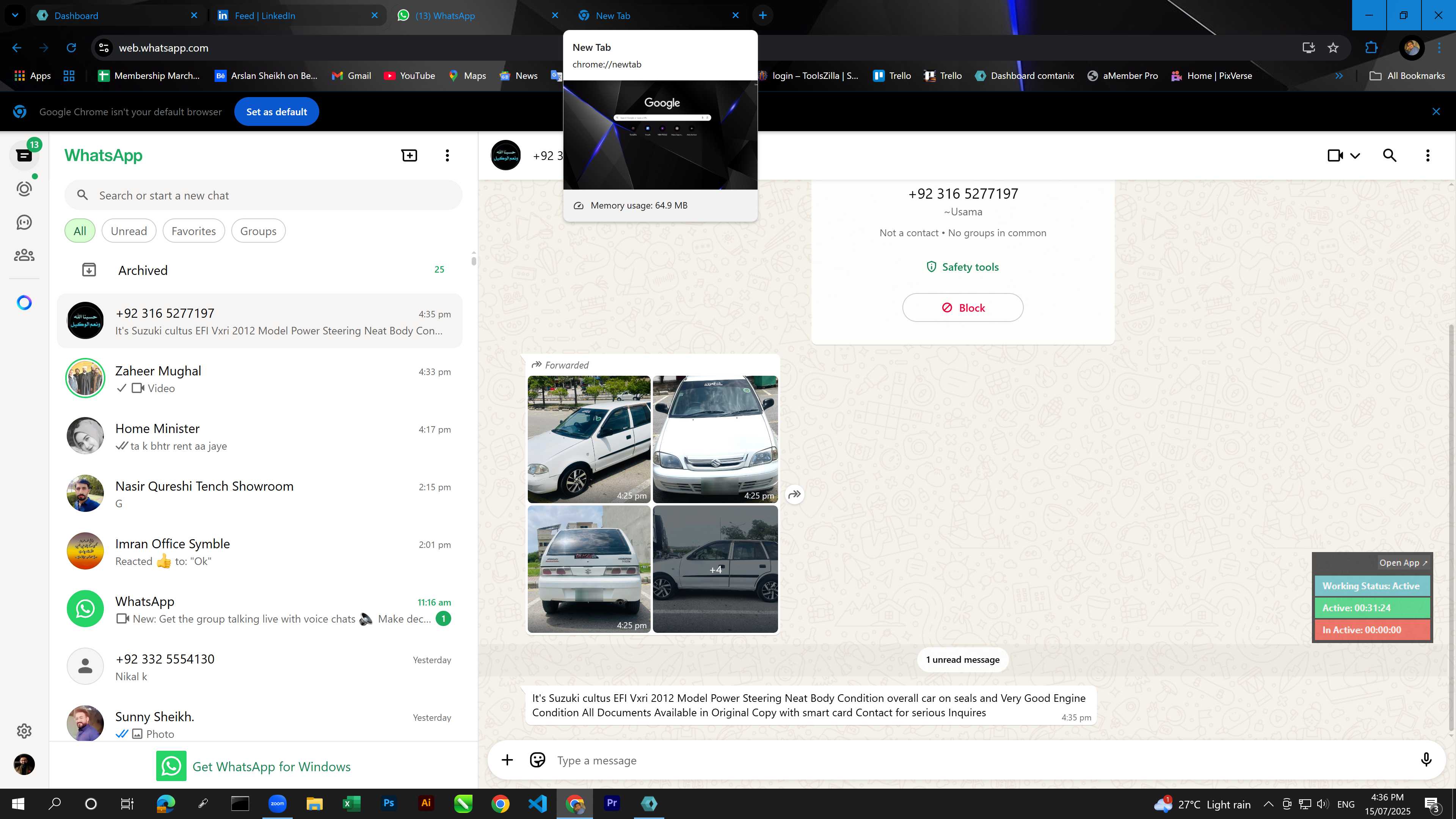Filter chats by Favorites

coord(193,231)
